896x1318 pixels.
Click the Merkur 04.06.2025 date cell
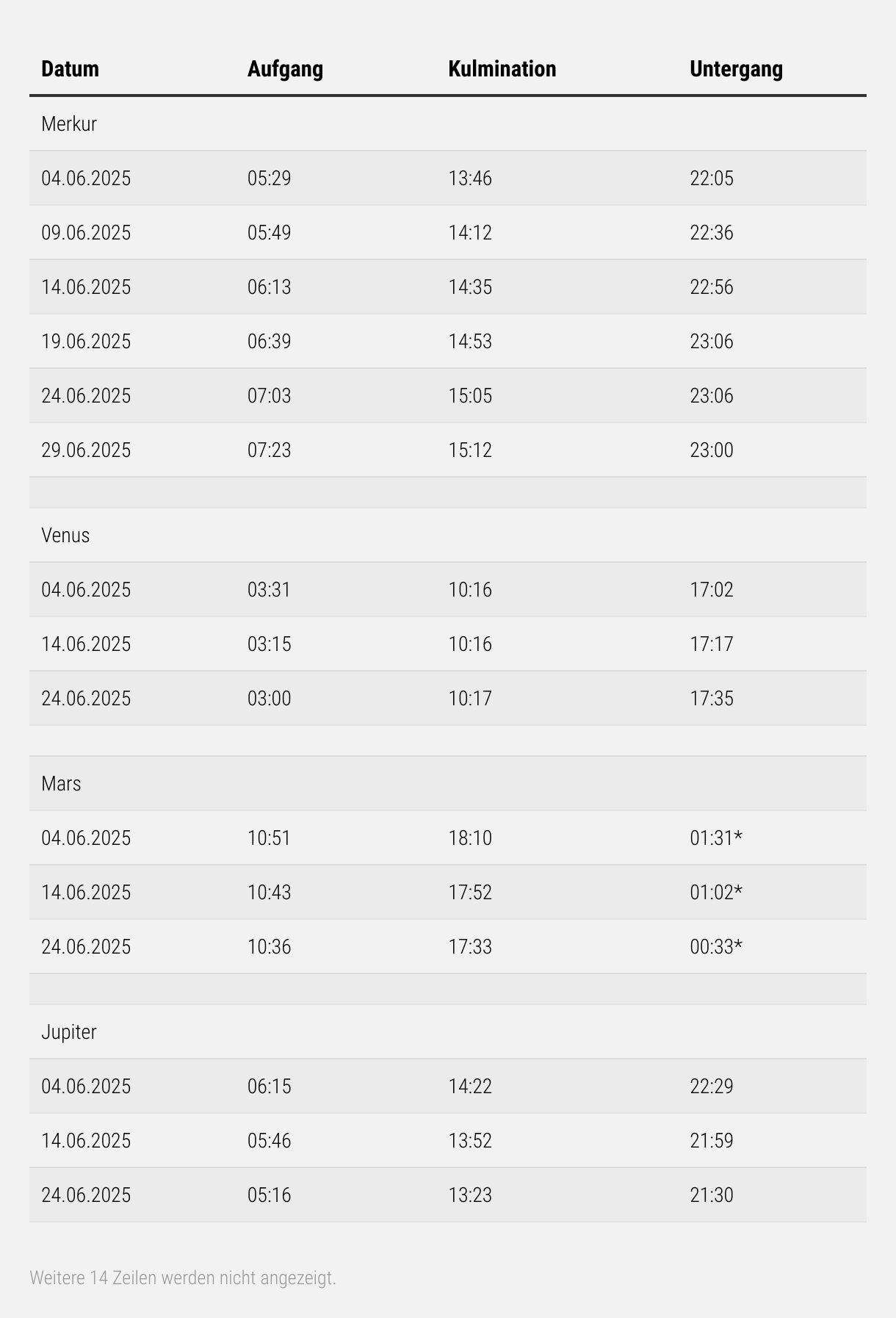click(86, 179)
